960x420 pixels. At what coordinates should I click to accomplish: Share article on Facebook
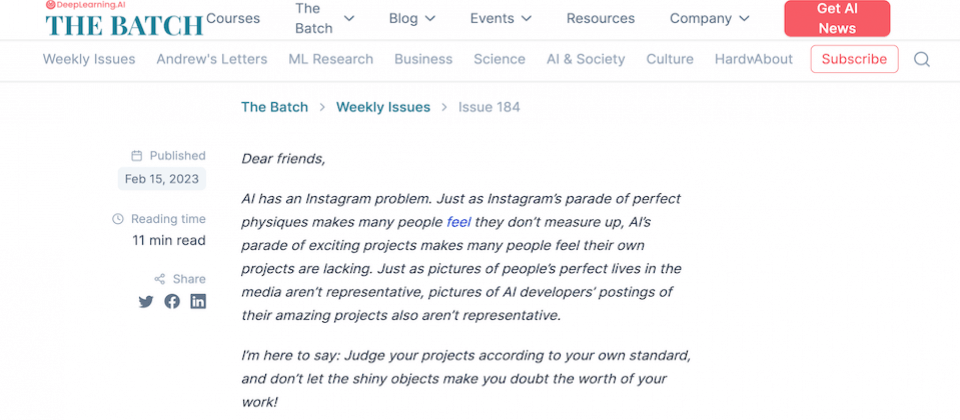pyautogui.click(x=172, y=301)
